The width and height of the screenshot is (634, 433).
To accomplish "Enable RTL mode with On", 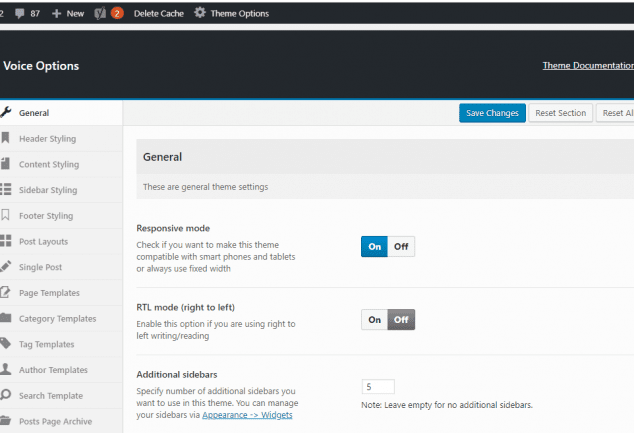I will point(374,320).
